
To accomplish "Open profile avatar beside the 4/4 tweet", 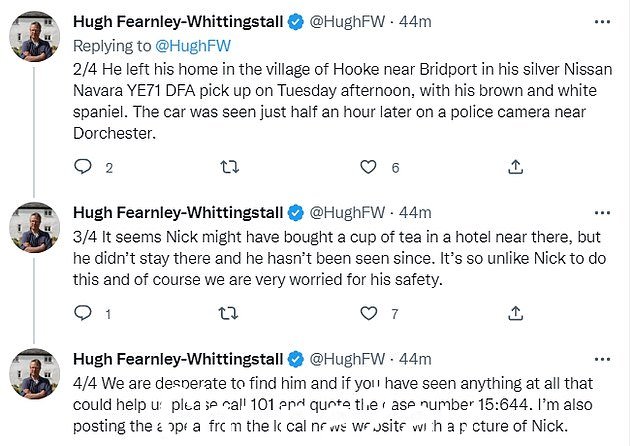I will click(x=34, y=374).
